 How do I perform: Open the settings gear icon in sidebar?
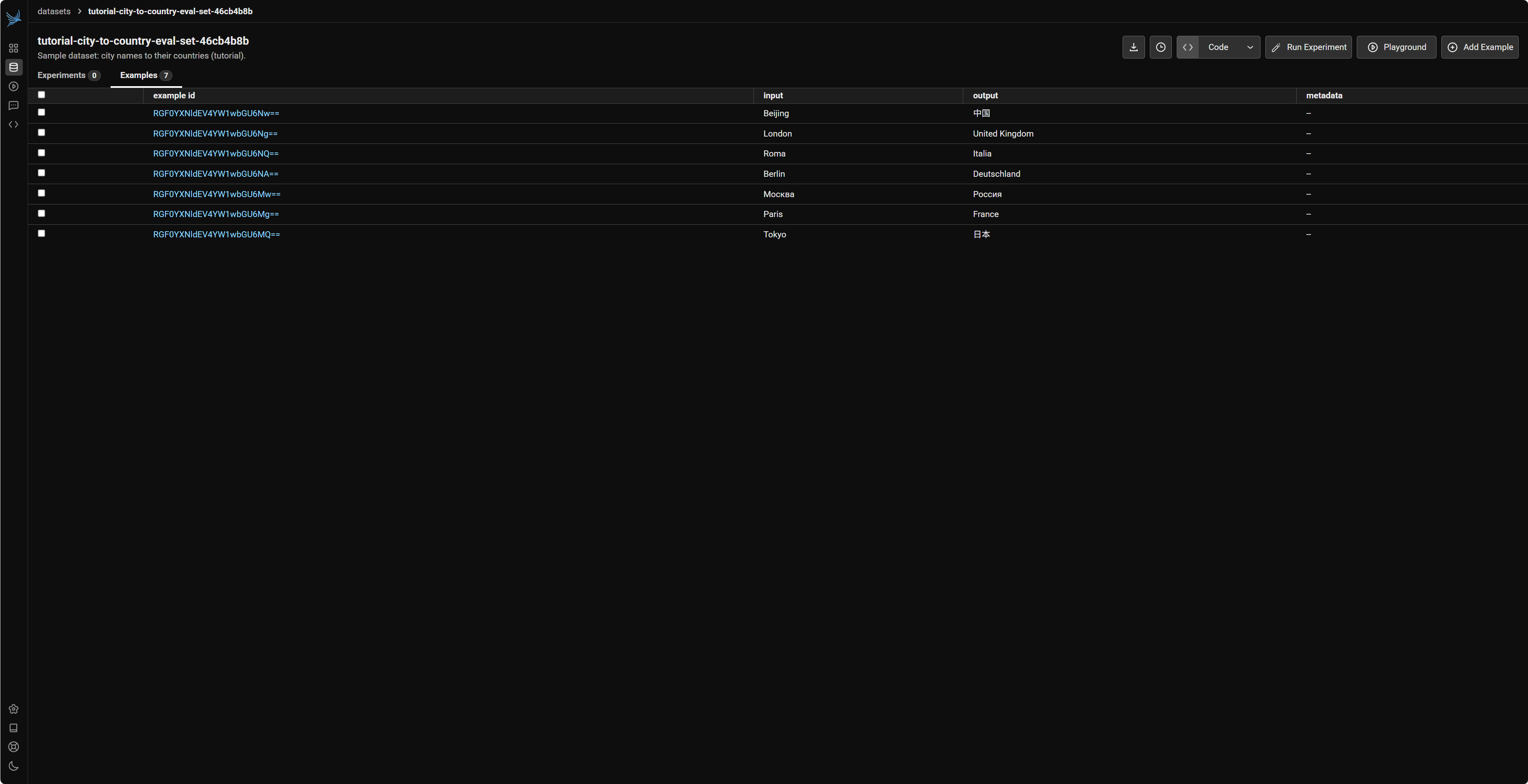[x=14, y=709]
